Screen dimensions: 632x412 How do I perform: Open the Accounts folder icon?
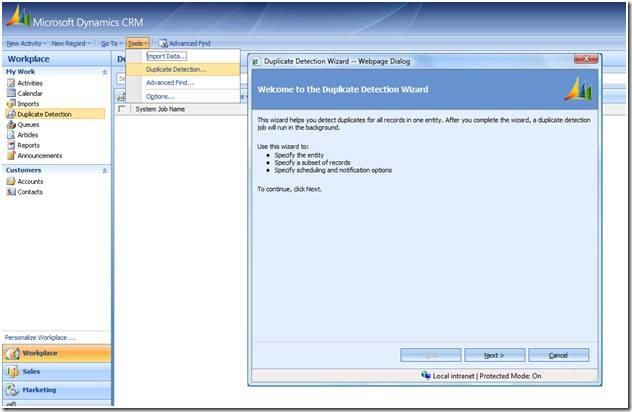[x=11, y=182]
